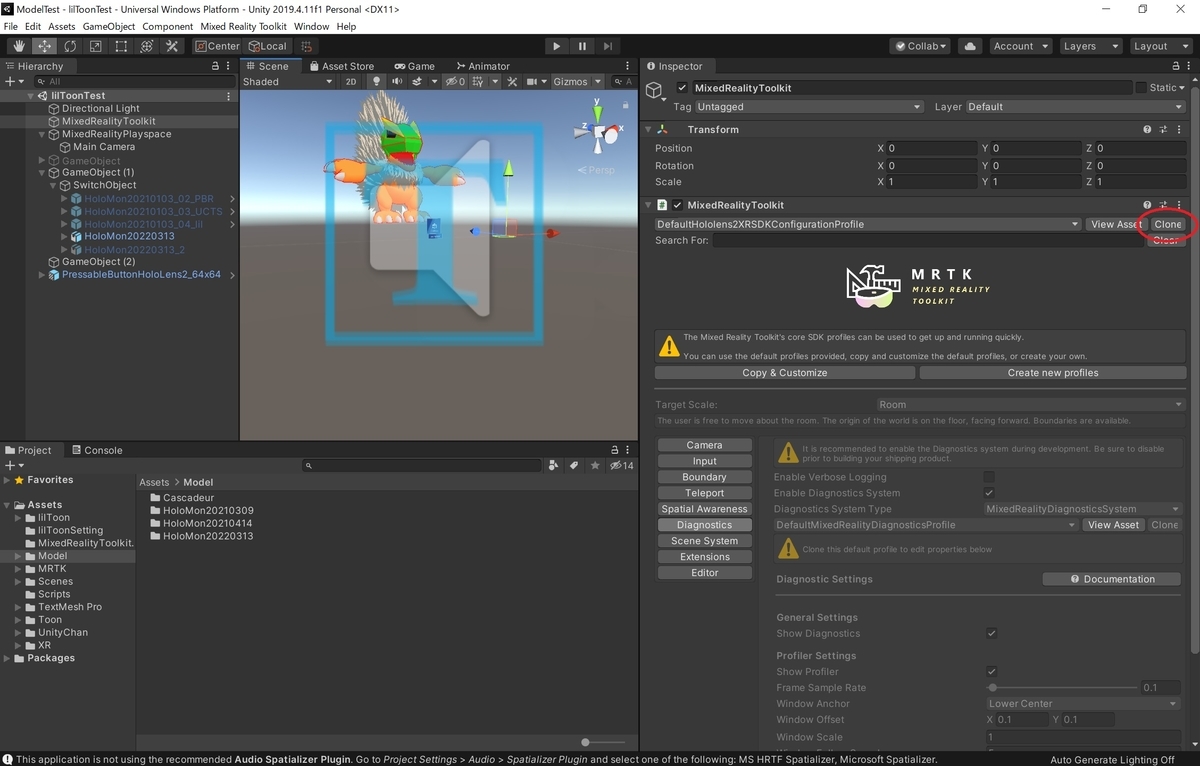Expand the PressableButtonHoloLens2_64x64 node
Image resolution: width=1200 pixels, height=766 pixels.
pos(42,274)
